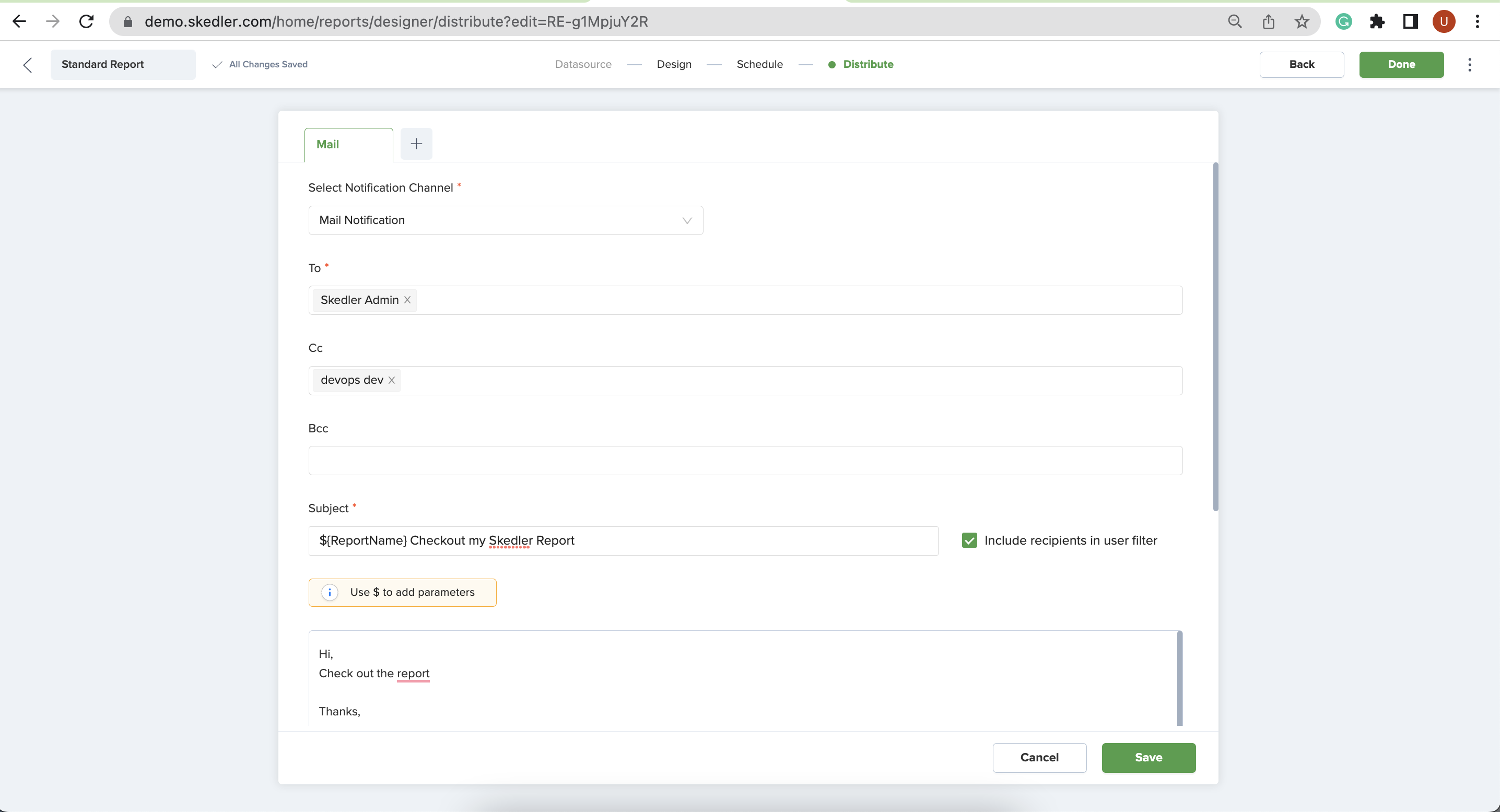1500x812 pixels.
Task: Click the All Changes Saved status
Action: coord(260,65)
